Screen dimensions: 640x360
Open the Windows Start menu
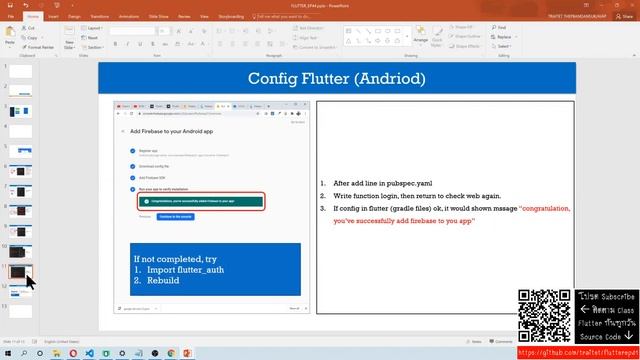[x=8, y=353]
